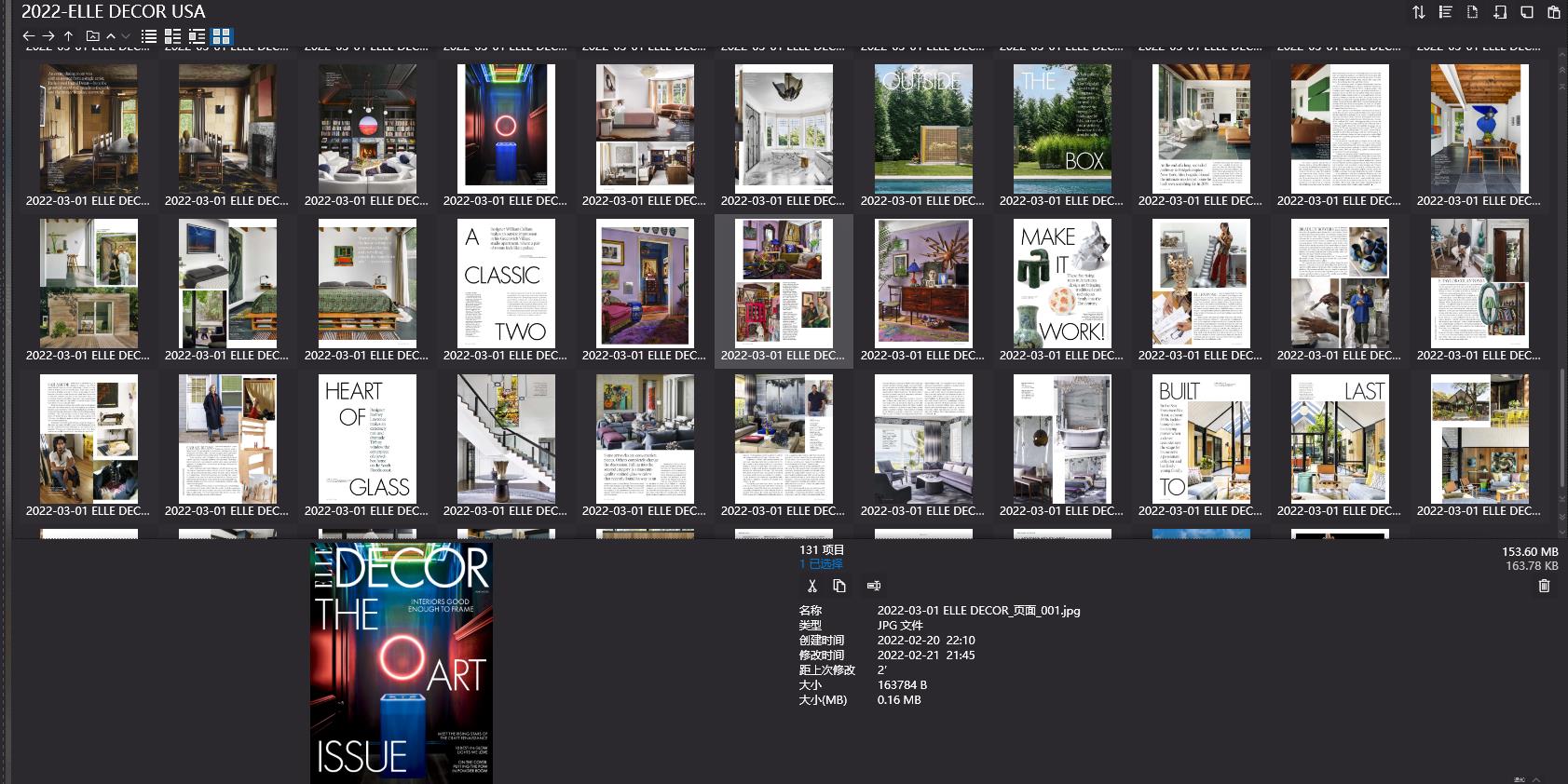This screenshot has width=1568, height=784.
Task: Click the upward chevron beside folder icon
Action: (x=111, y=36)
